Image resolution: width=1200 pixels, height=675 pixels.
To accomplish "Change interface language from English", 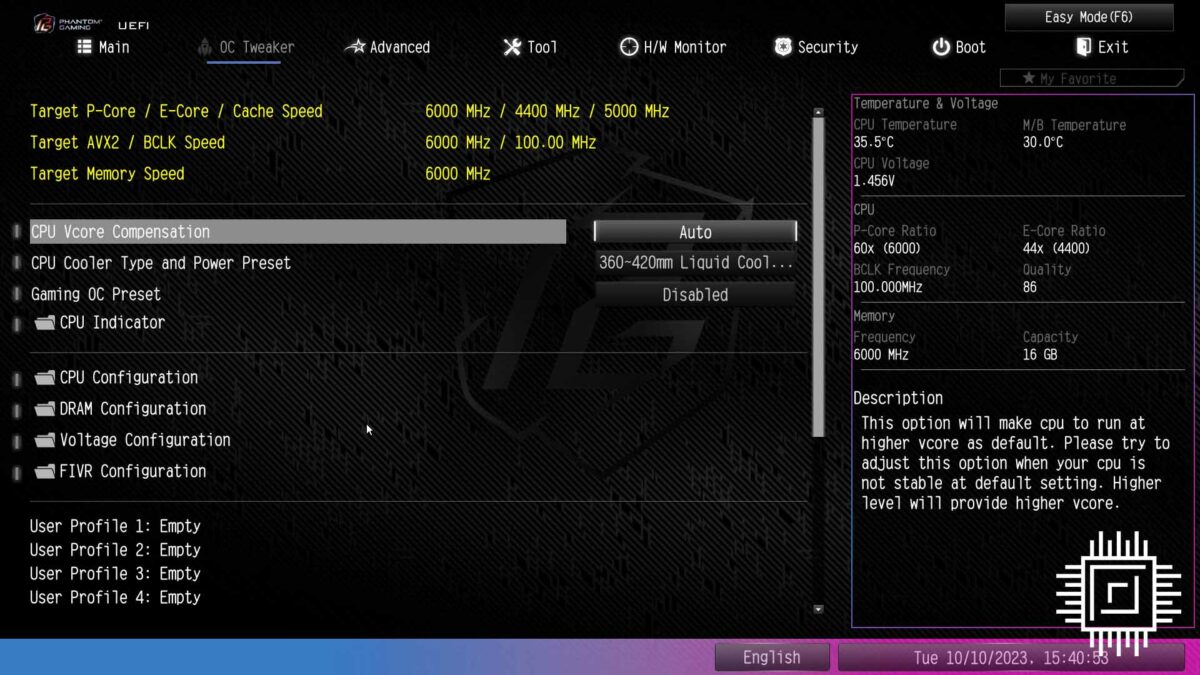I will [x=772, y=657].
